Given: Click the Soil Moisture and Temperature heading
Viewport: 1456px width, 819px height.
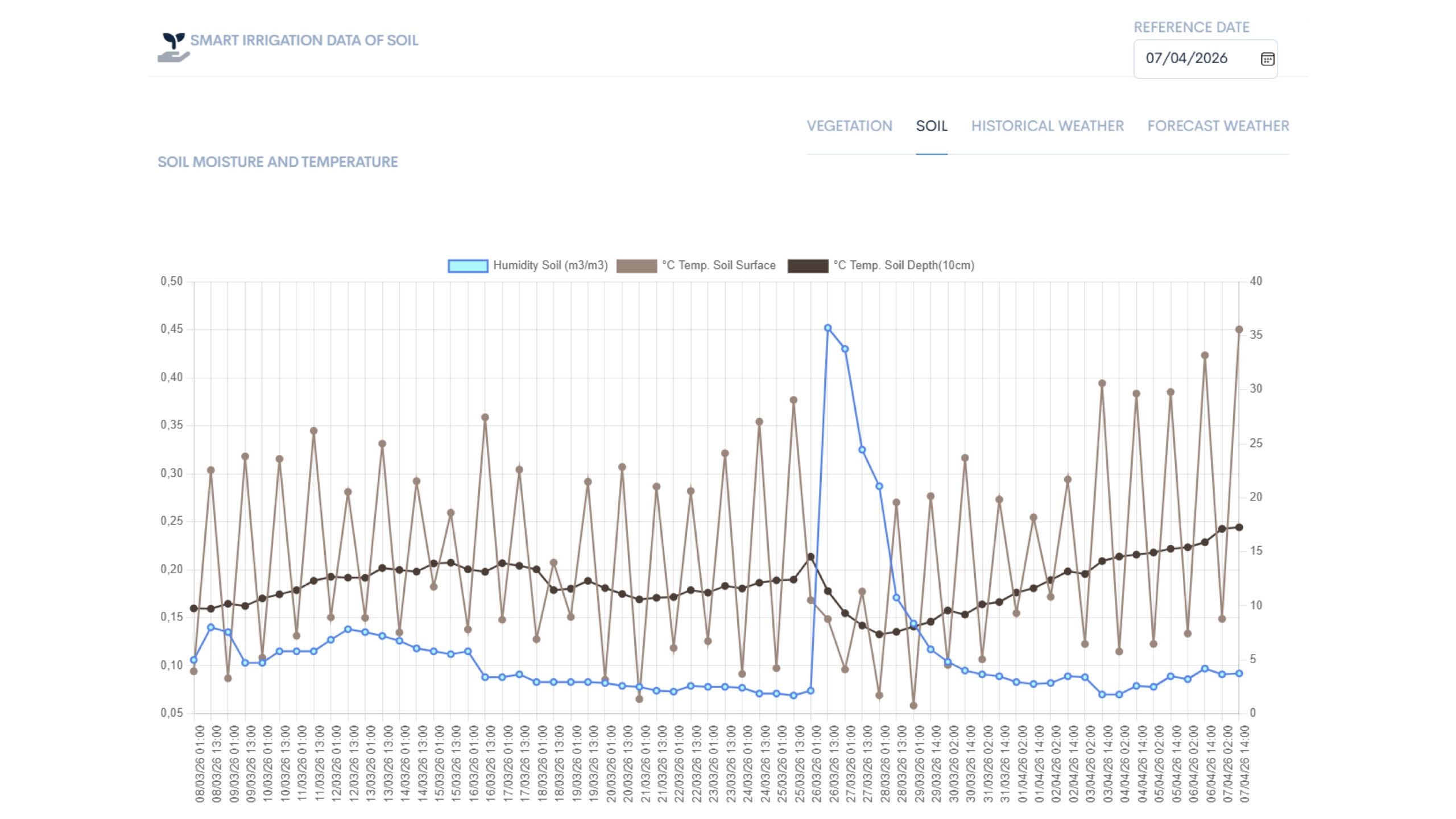Looking at the screenshot, I should [x=278, y=162].
